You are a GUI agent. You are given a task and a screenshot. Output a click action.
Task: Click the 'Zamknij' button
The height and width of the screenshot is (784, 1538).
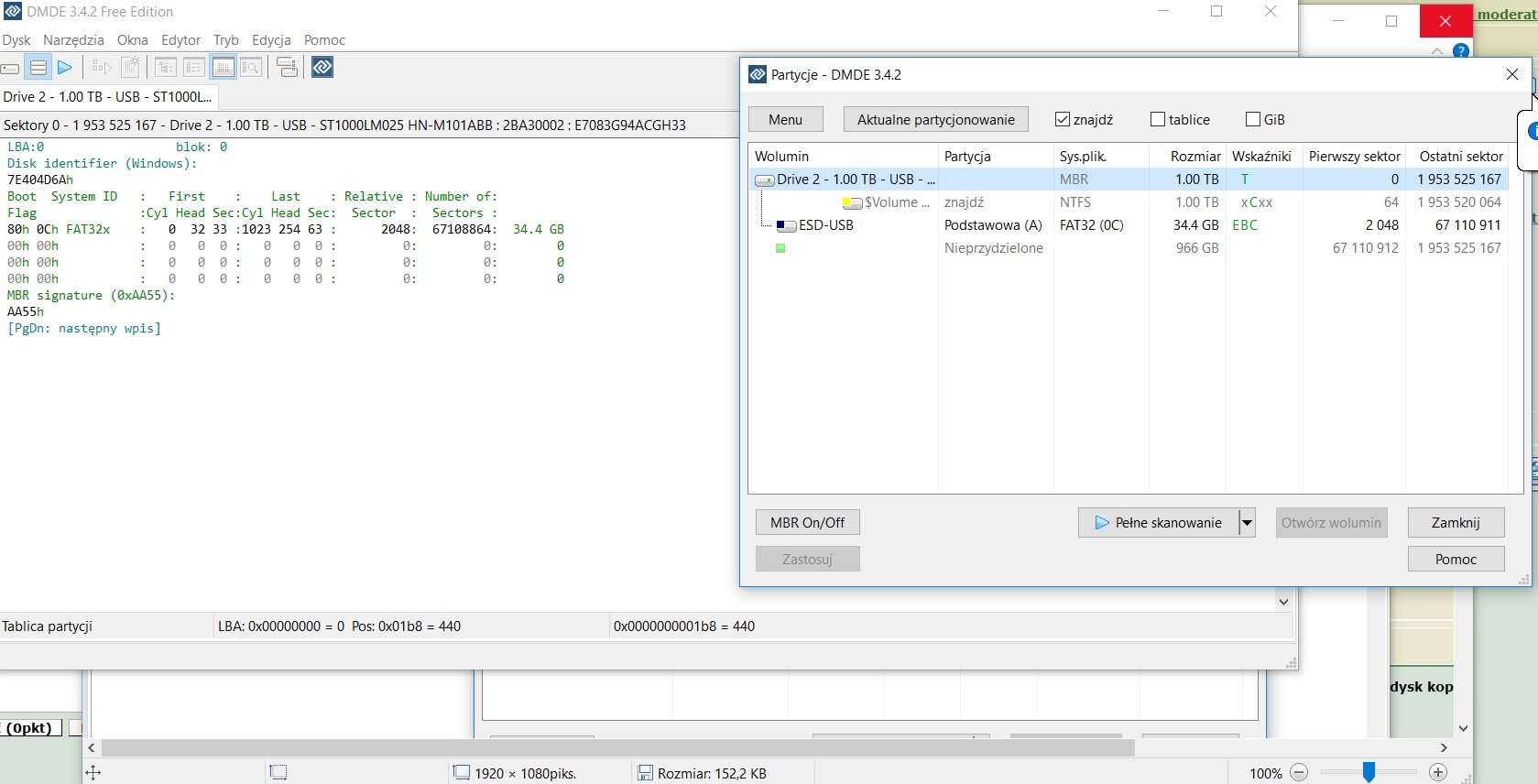point(1456,523)
